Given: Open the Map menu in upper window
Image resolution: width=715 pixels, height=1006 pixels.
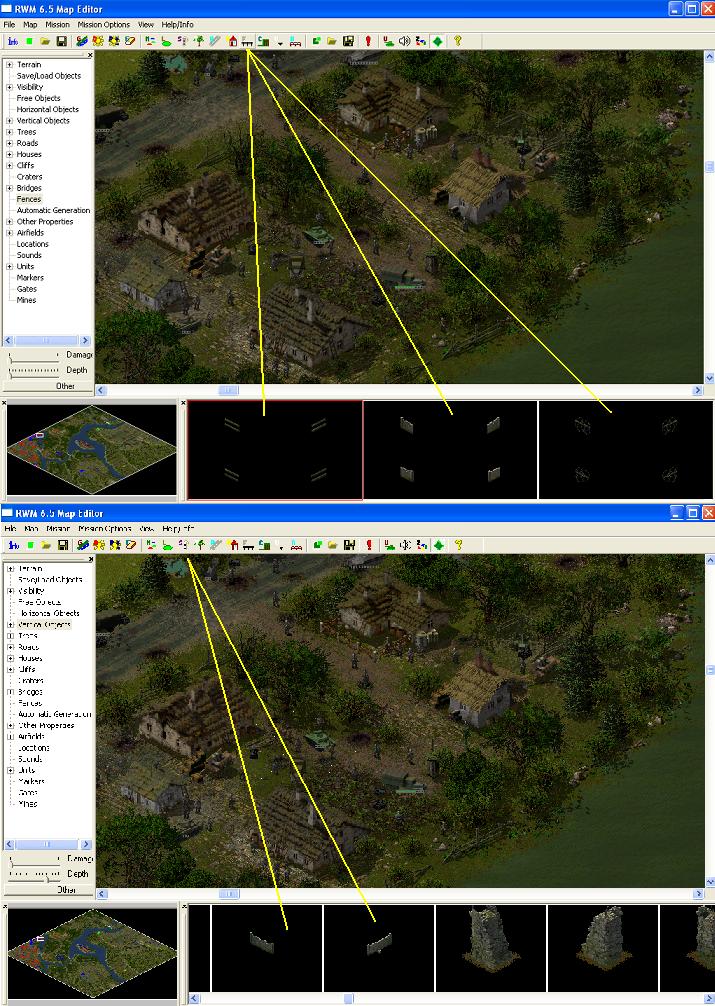Looking at the screenshot, I should point(30,24).
